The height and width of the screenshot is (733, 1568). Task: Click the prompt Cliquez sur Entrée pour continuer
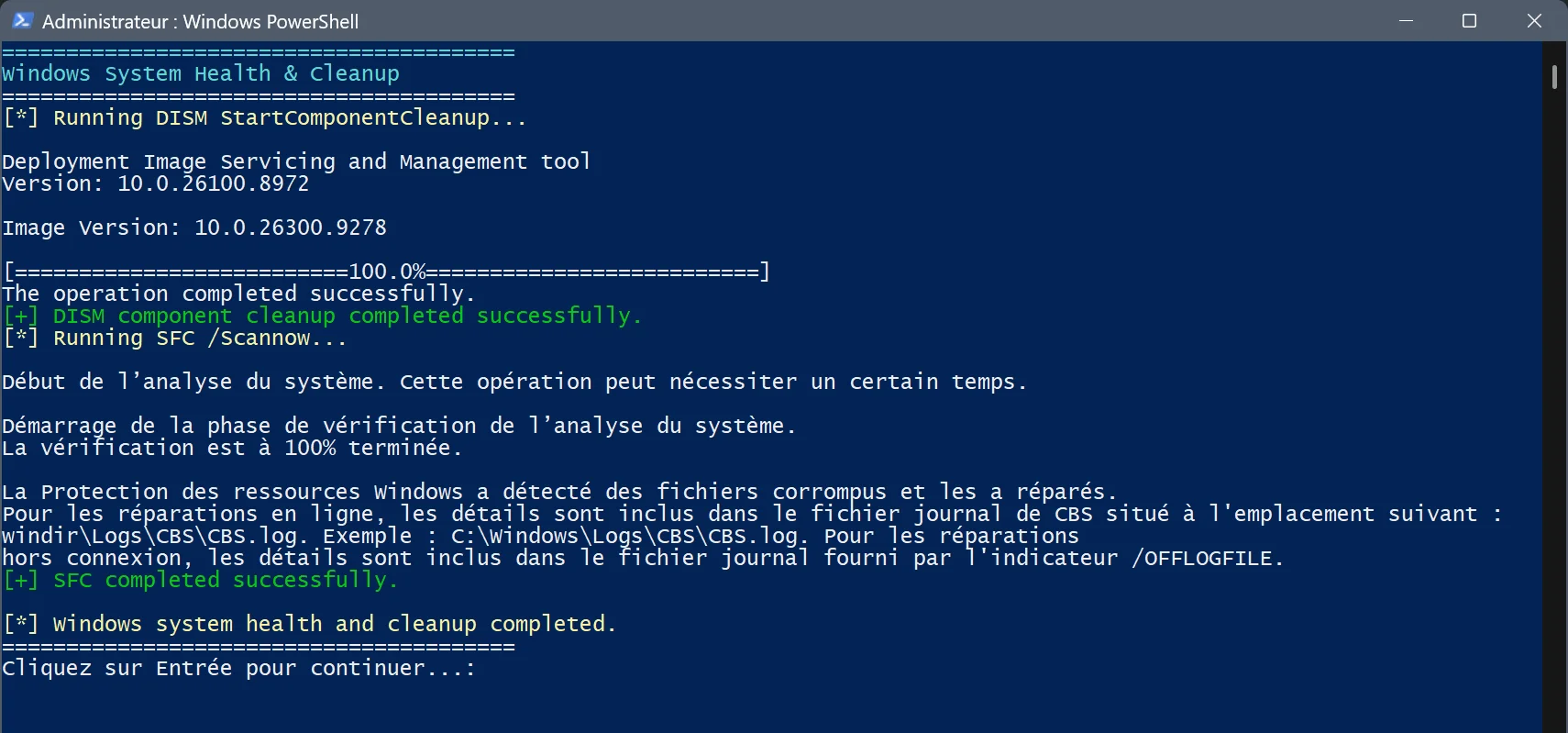(238, 668)
